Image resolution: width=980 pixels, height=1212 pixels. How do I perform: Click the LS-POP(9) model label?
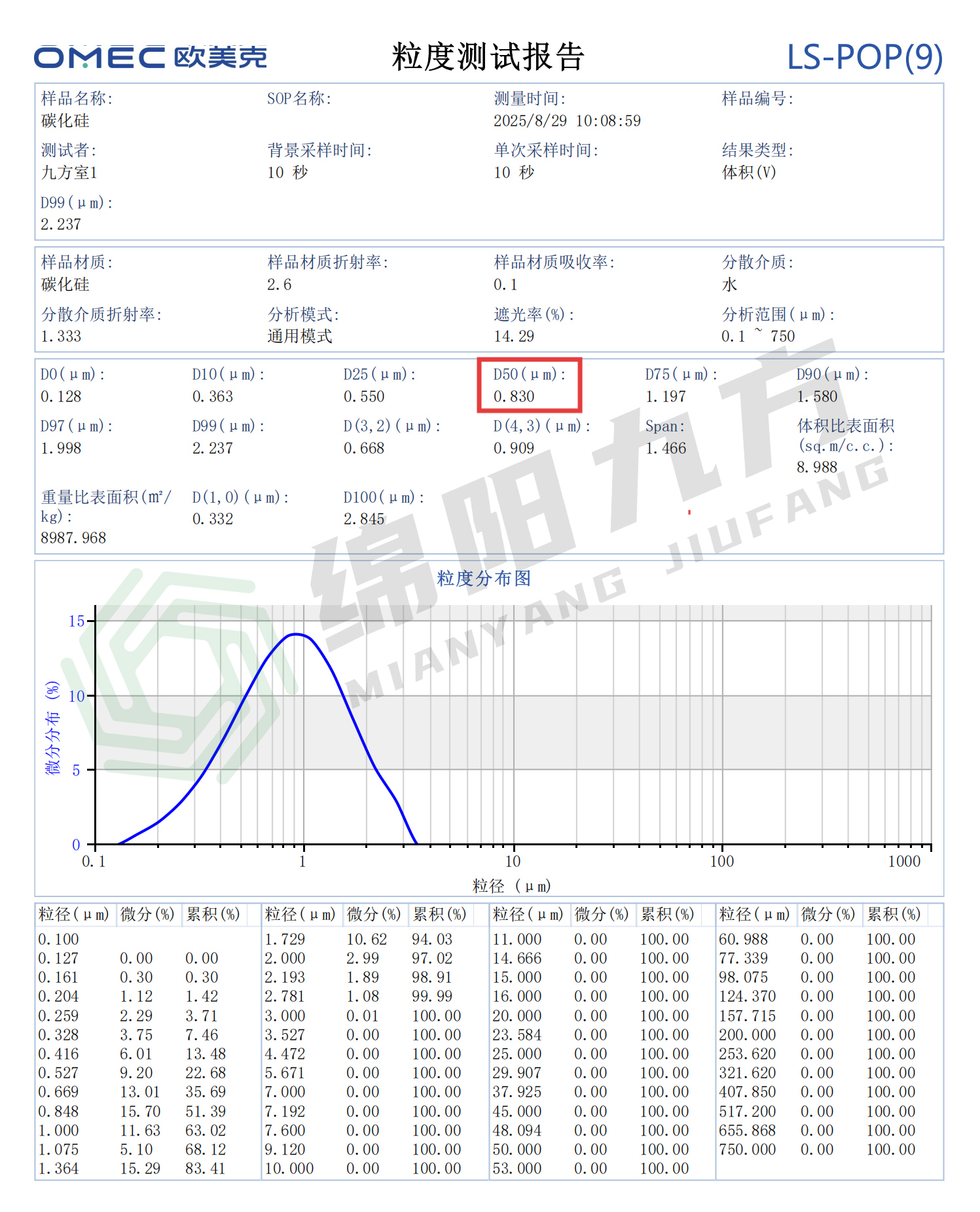865,58
